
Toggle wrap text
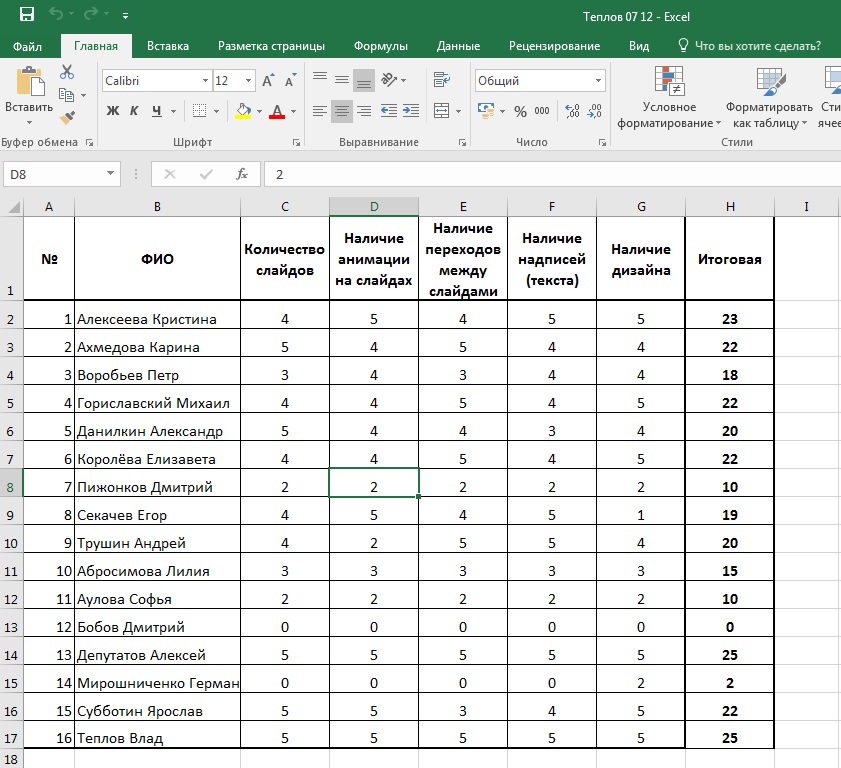[441, 79]
